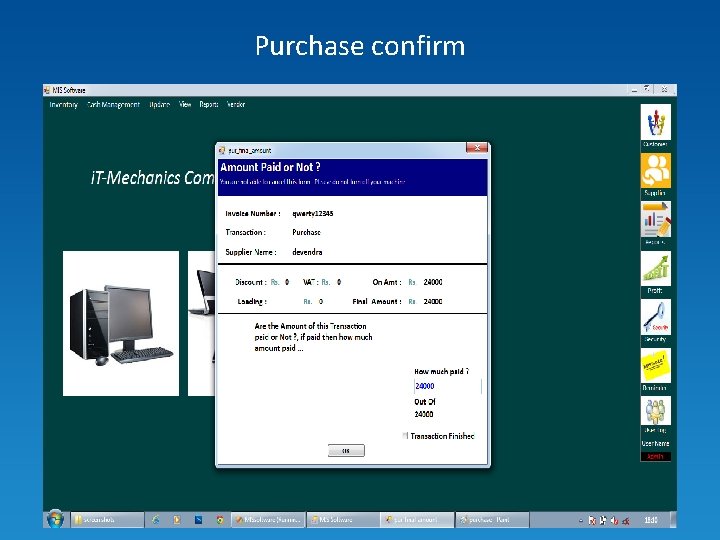Click the Final Amount value 24000
The image size is (720, 540).
(433, 302)
